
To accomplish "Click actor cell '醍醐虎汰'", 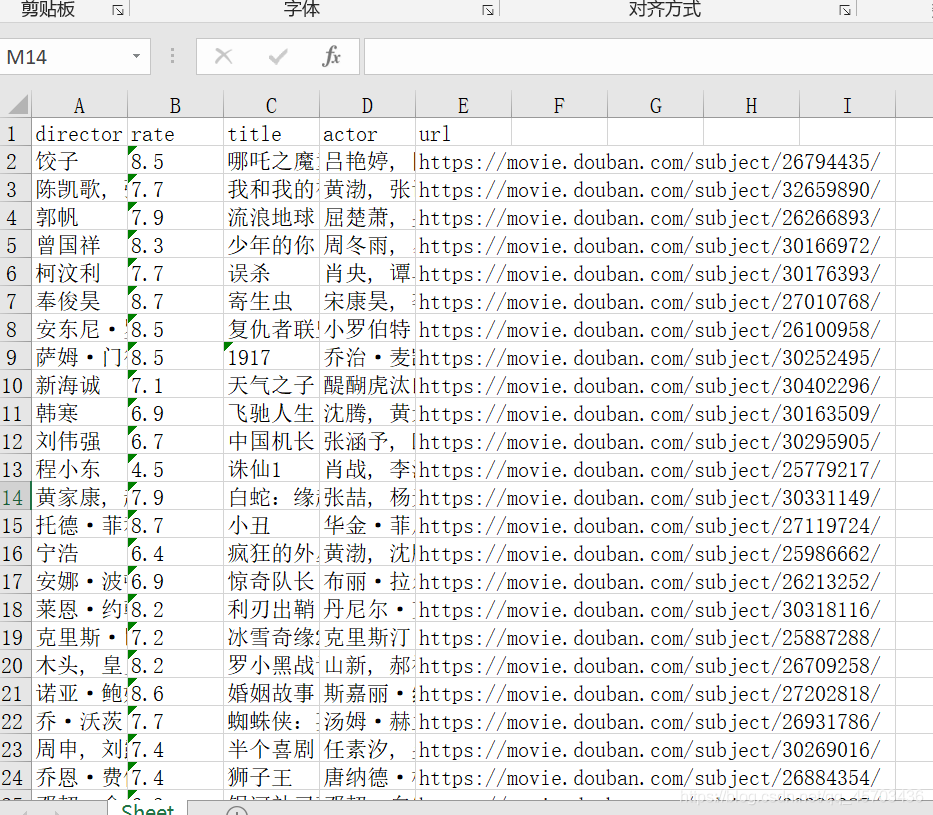I will [367, 385].
